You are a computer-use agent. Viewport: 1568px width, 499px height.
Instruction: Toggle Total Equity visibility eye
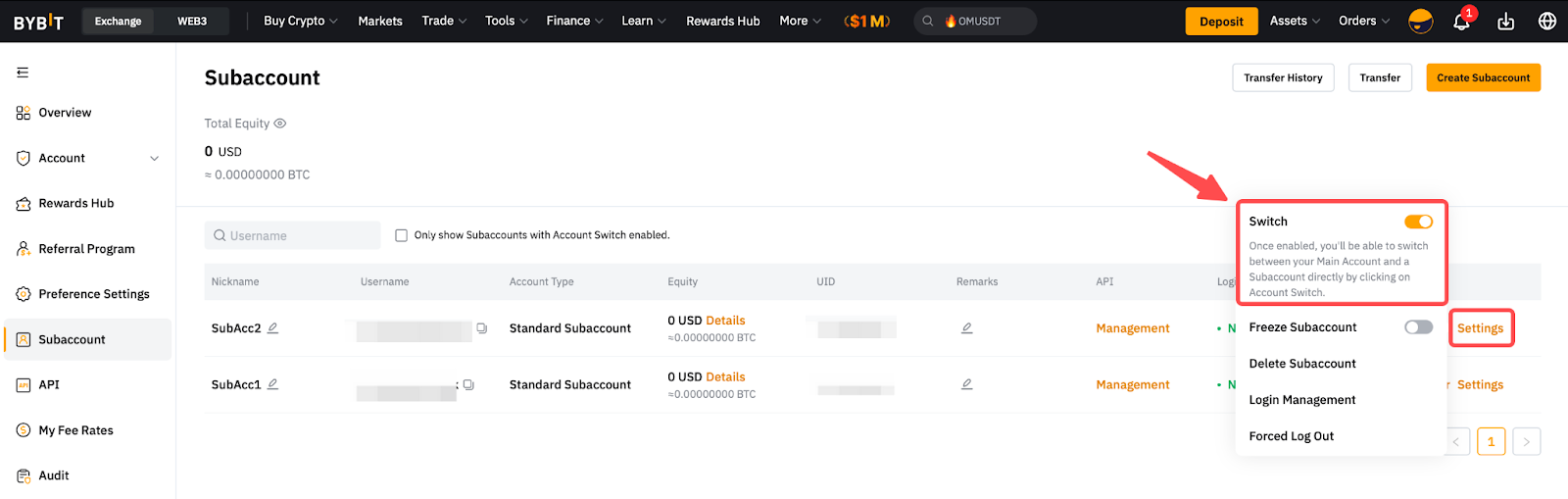click(280, 124)
